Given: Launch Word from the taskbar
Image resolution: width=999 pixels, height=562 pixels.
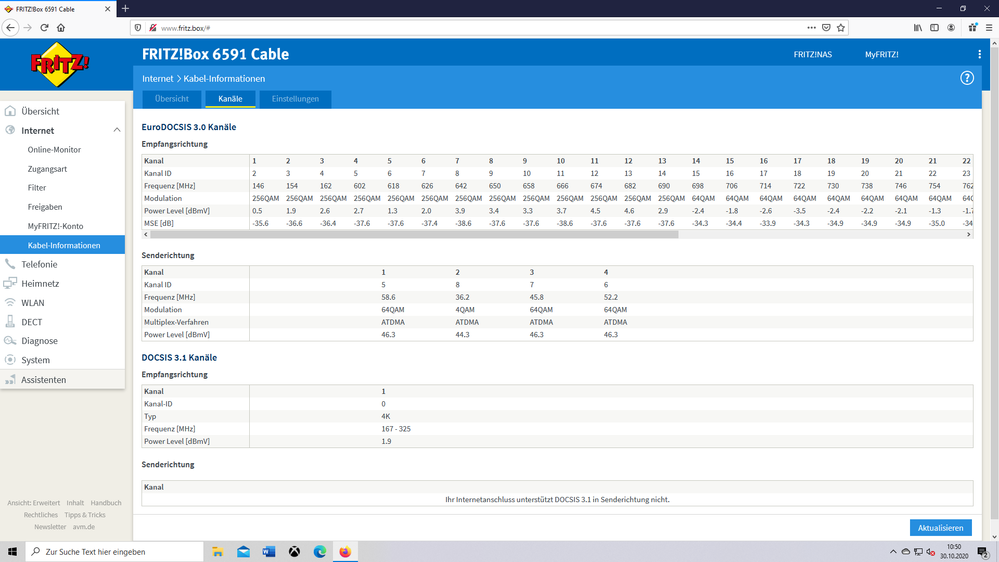Looking at the screenshot, I should pos(268,552).
